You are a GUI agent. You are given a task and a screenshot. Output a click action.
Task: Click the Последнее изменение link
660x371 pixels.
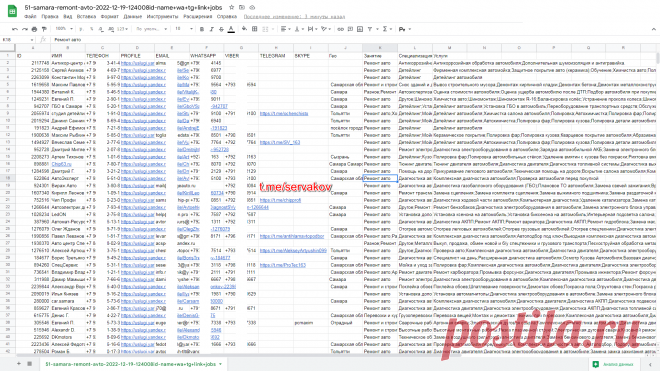coord(294,17)
